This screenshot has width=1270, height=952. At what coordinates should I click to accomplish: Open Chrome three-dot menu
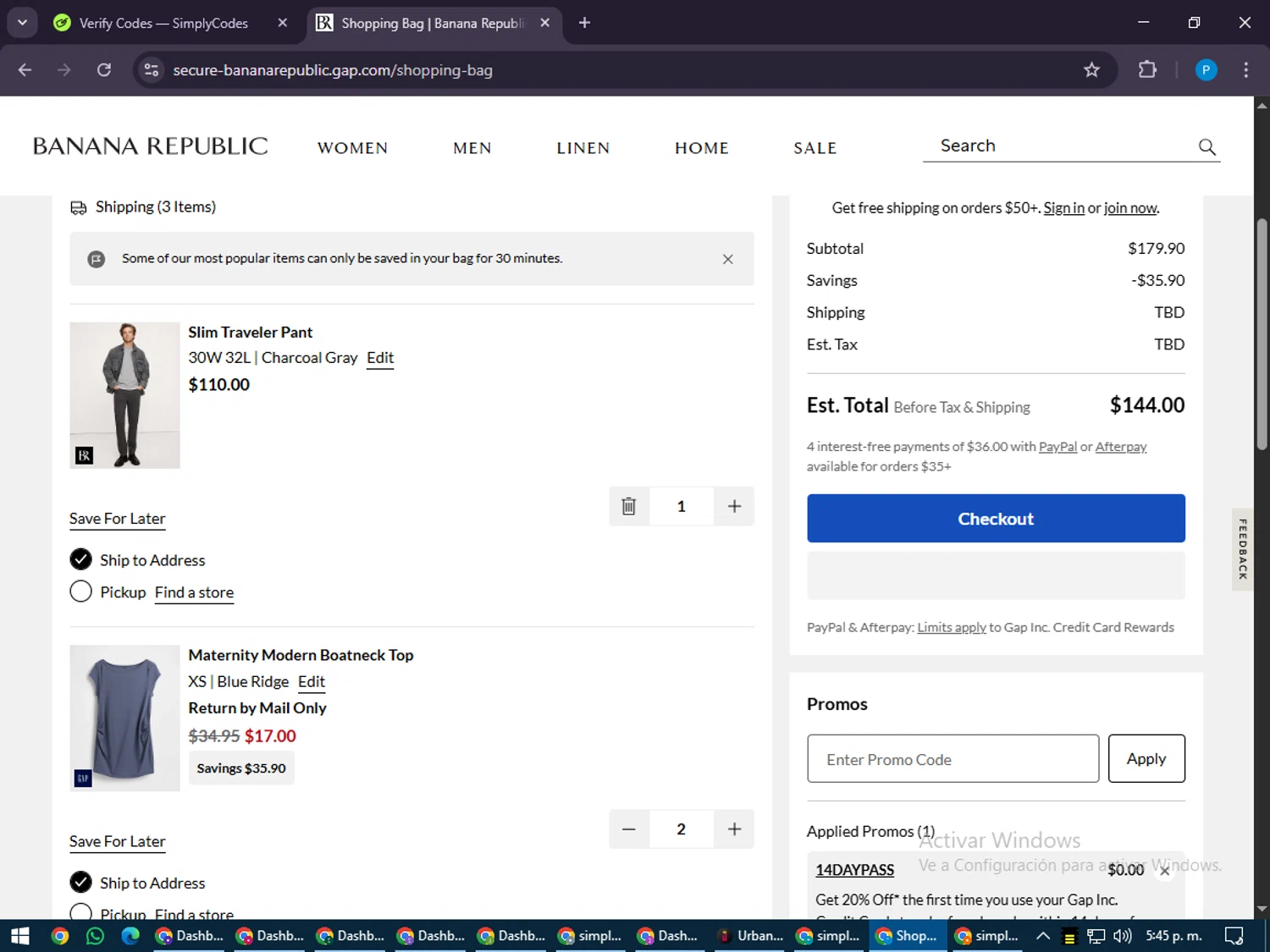[x=1245, y=70]
